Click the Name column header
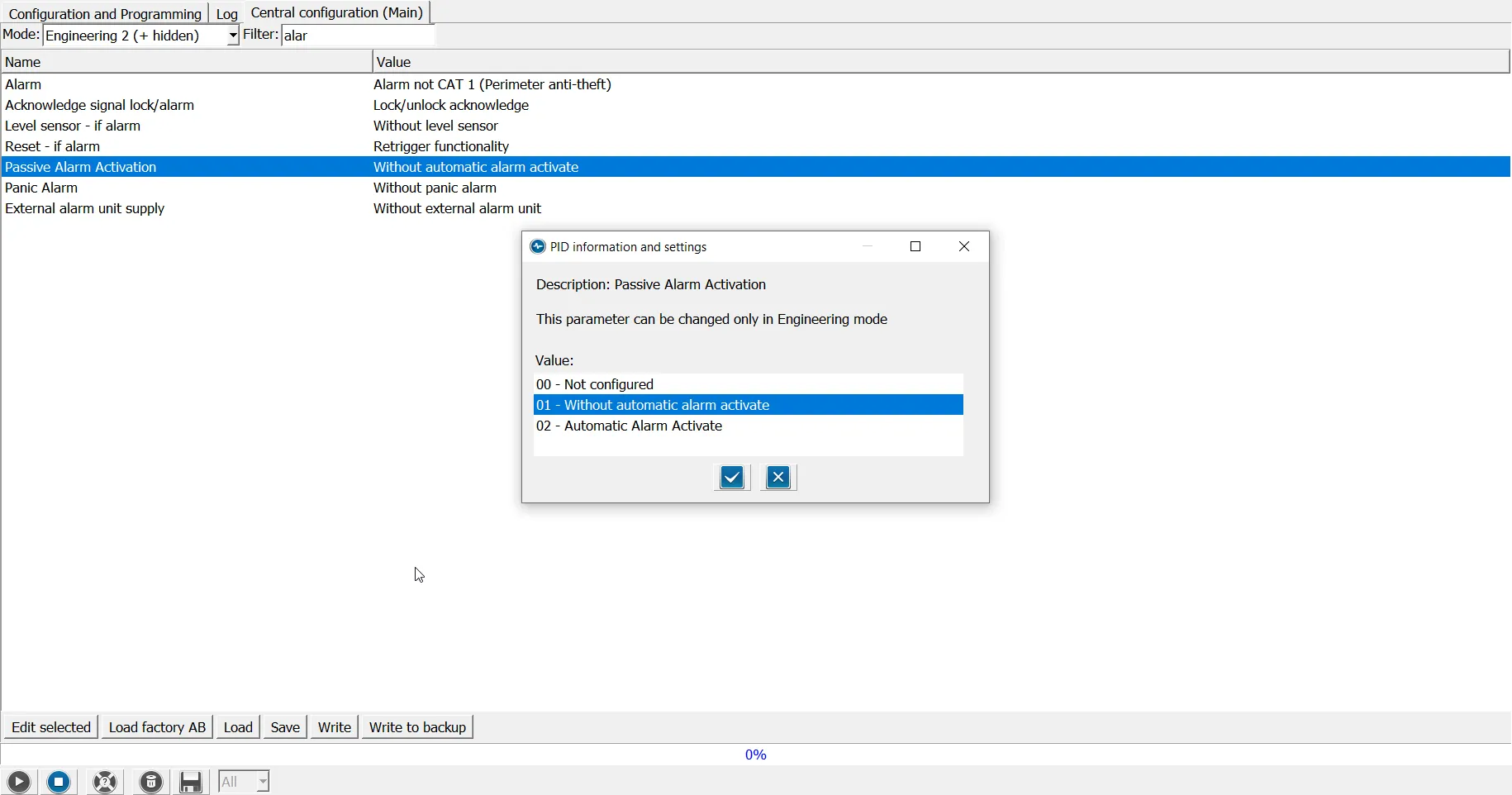Viewport: 1512px width, 795px height. (186, 62)
